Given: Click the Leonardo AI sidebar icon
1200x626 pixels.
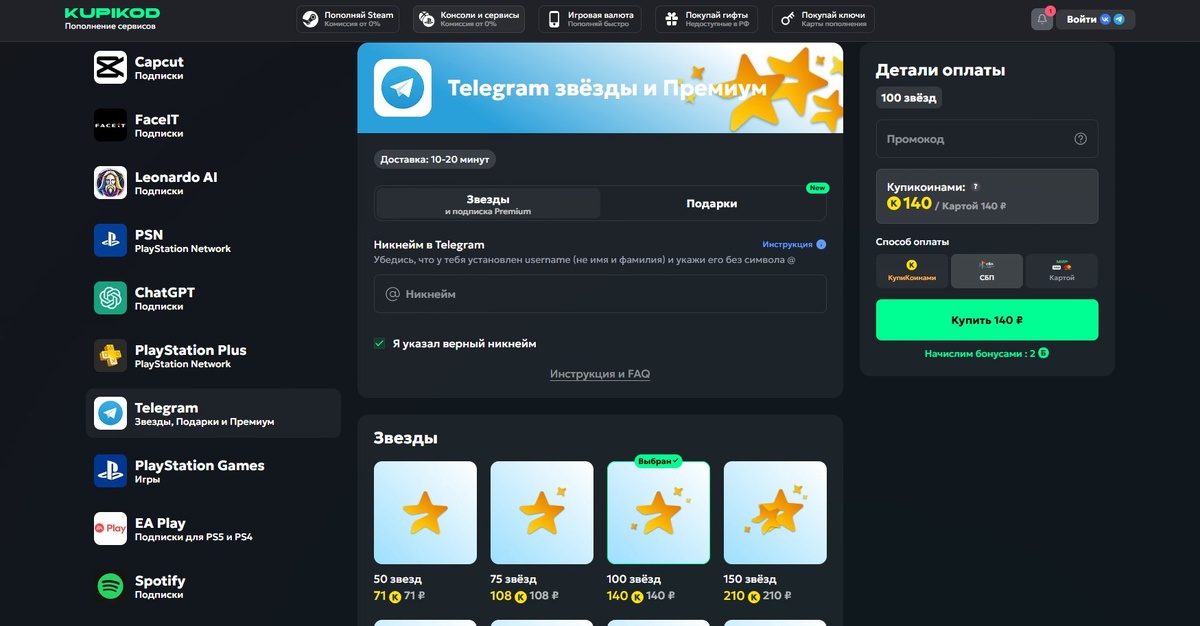Looking at the screenshot, I should click(x=110, y=183).
